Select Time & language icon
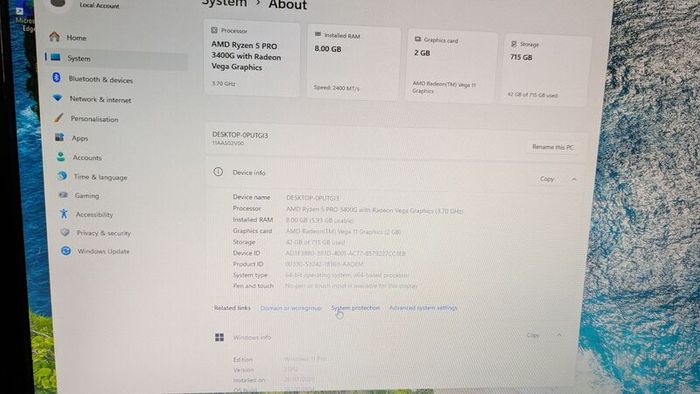The height and width of the screenshot is (394, 700). pyautogui.click(x=62, y=176)
